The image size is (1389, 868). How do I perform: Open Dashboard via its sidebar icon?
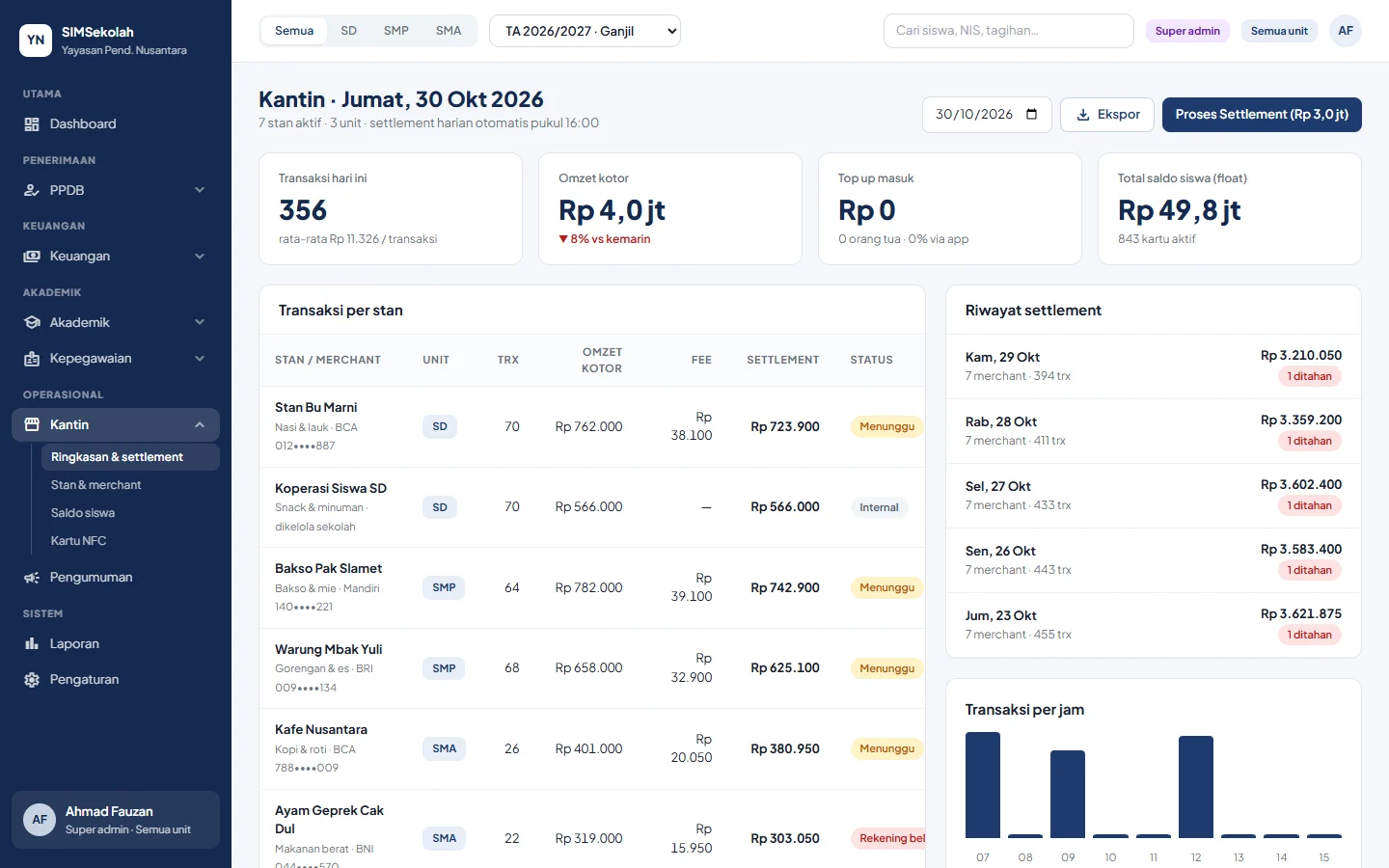point(32,124)
